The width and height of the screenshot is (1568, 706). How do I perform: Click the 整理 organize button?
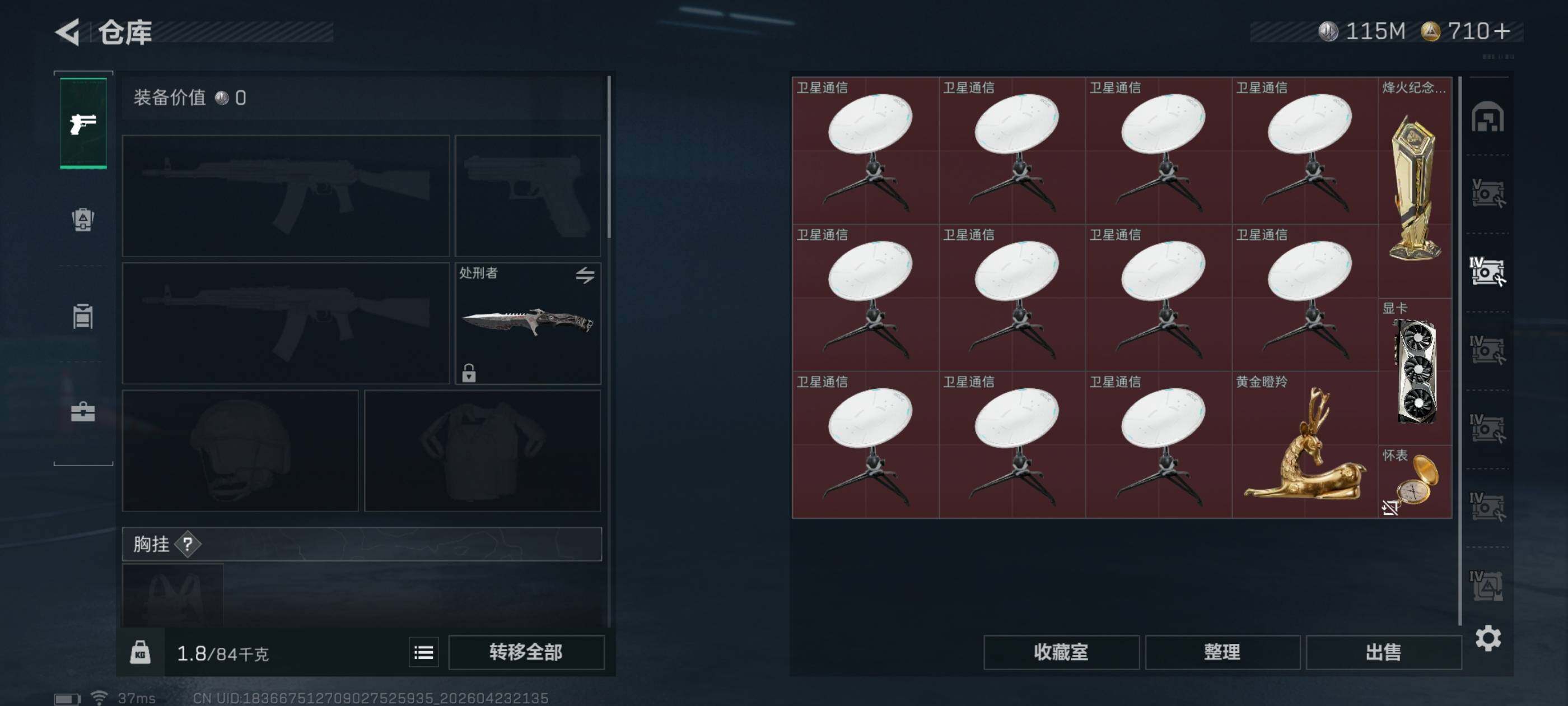tap(1222, 652)
